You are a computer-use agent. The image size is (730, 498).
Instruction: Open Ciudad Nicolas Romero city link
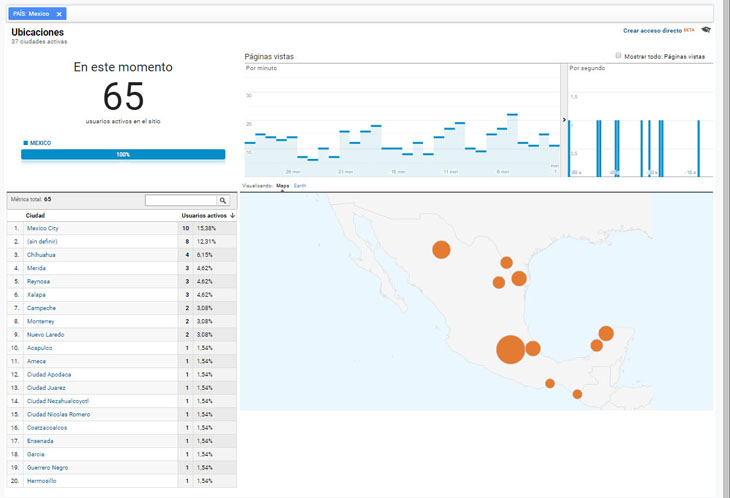point(58,414)
